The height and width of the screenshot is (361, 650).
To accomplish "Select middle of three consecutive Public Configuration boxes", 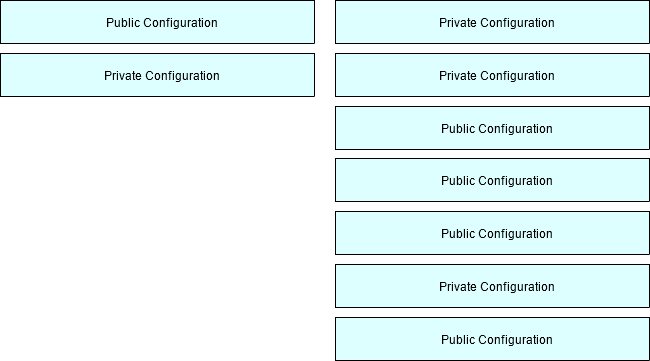I will (492, 180).
